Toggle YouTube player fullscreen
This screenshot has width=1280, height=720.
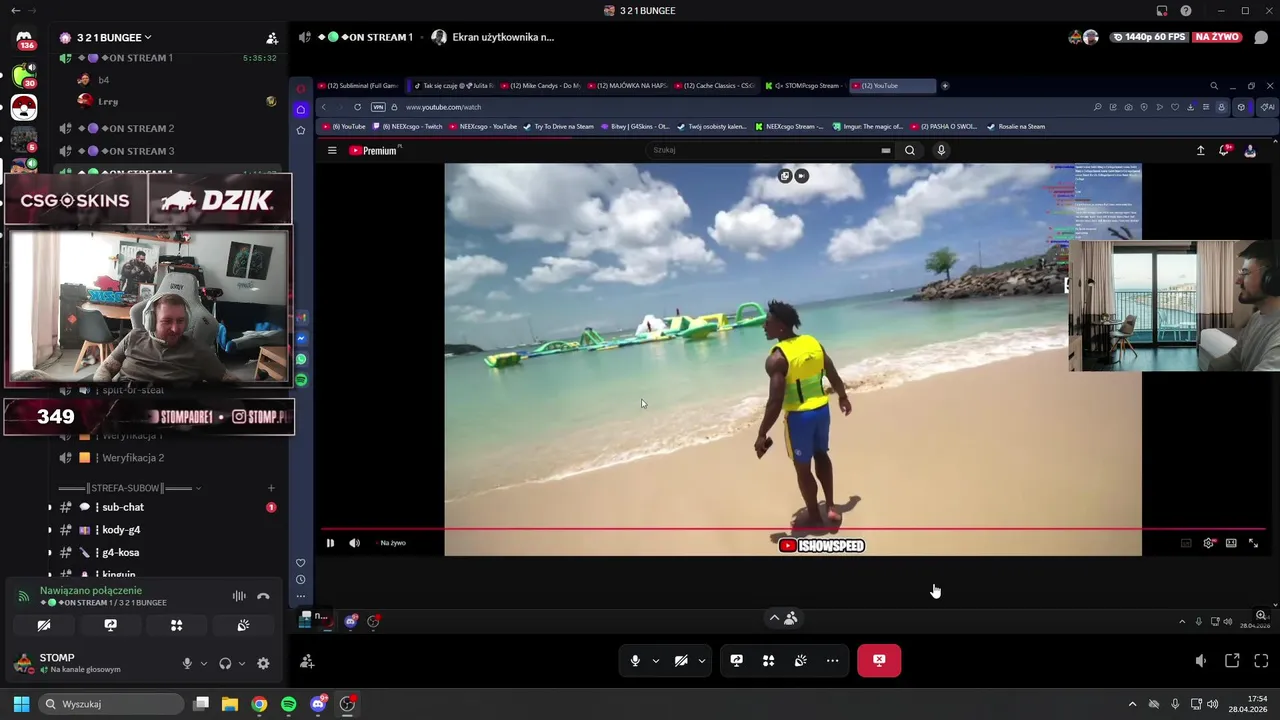click(1253, 543)
